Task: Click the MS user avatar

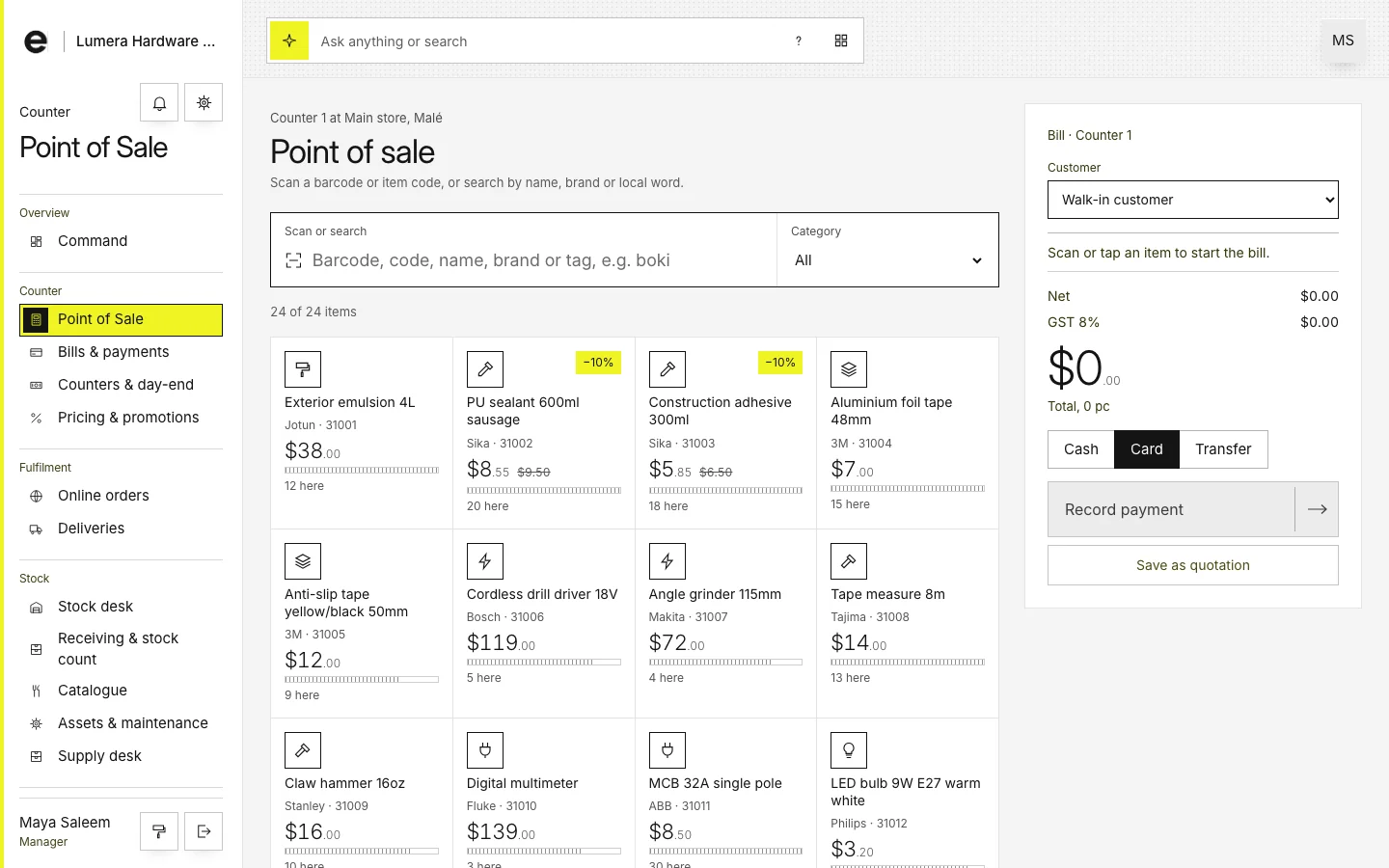Action: 1343,41
